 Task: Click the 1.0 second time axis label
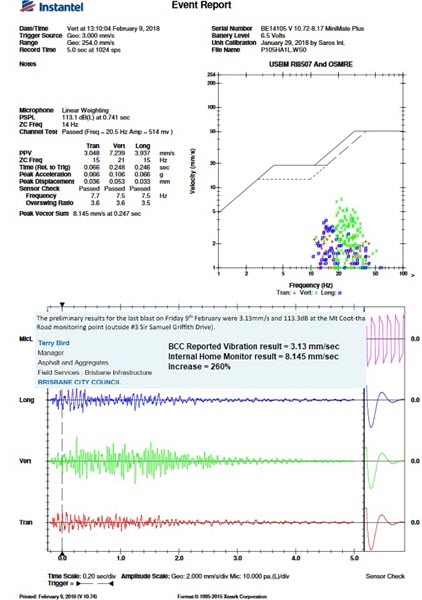tap(121, 558)
